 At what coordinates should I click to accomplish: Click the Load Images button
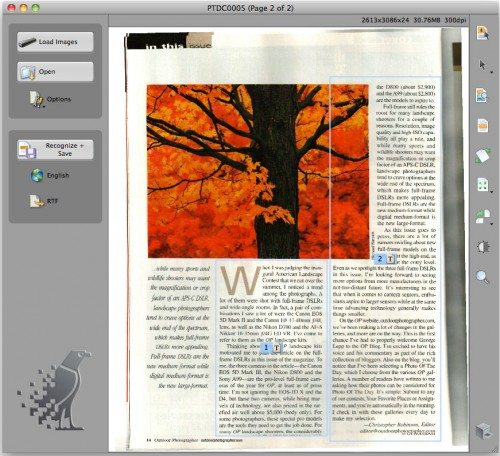click(55, 42)
